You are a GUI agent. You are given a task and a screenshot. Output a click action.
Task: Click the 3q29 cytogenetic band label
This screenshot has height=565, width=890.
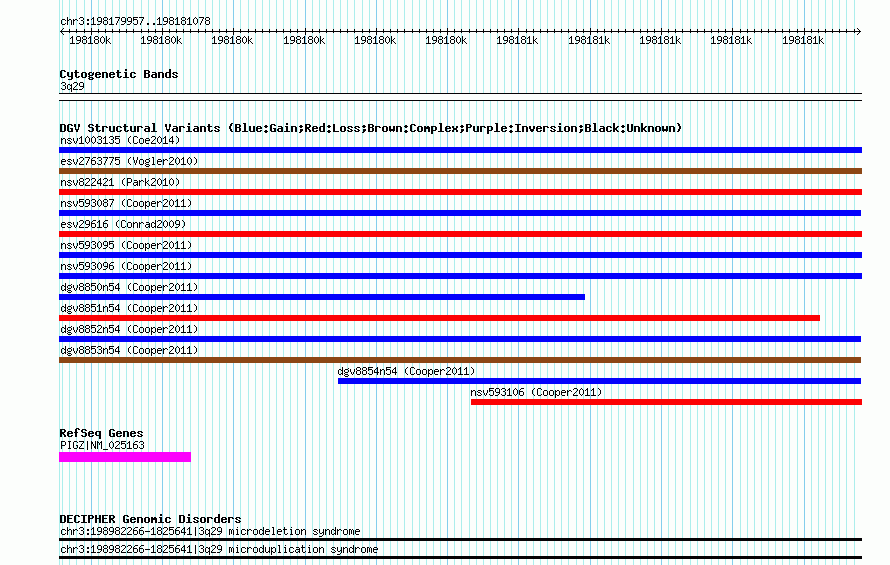[72, 86]
